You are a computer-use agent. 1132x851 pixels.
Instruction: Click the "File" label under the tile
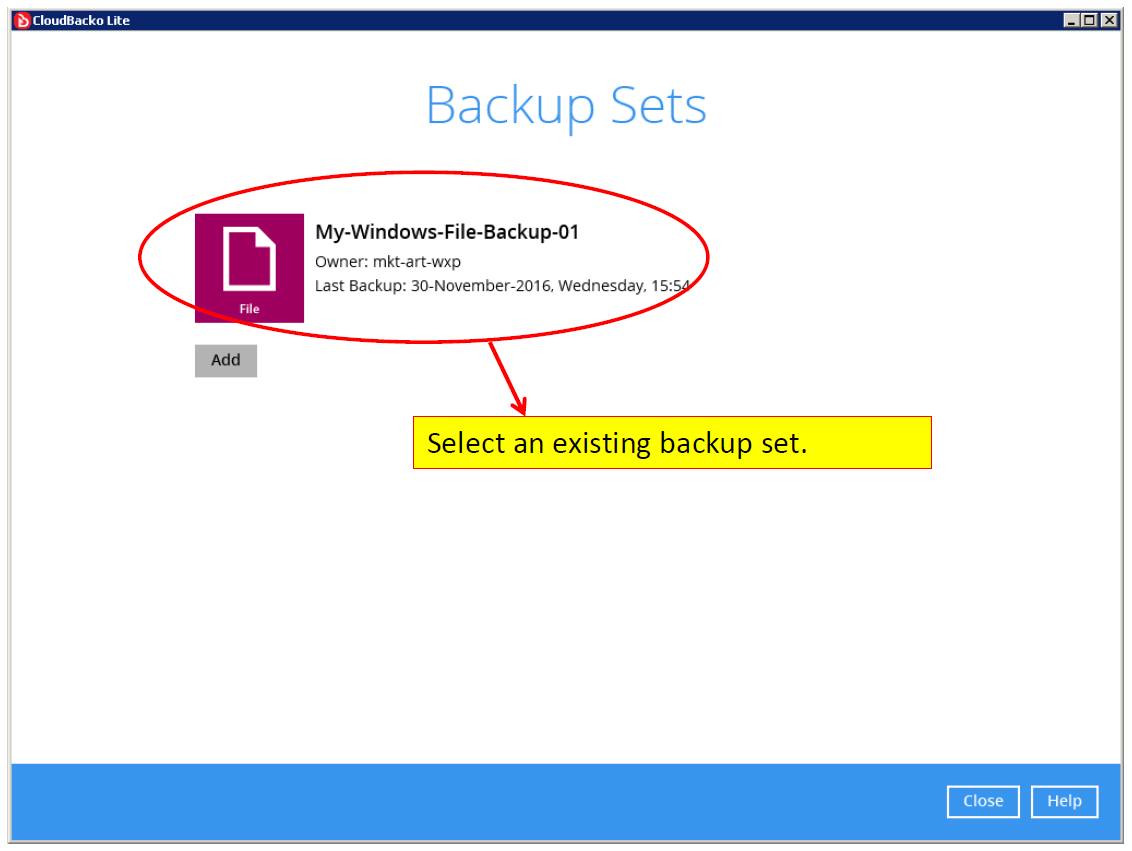249,309
